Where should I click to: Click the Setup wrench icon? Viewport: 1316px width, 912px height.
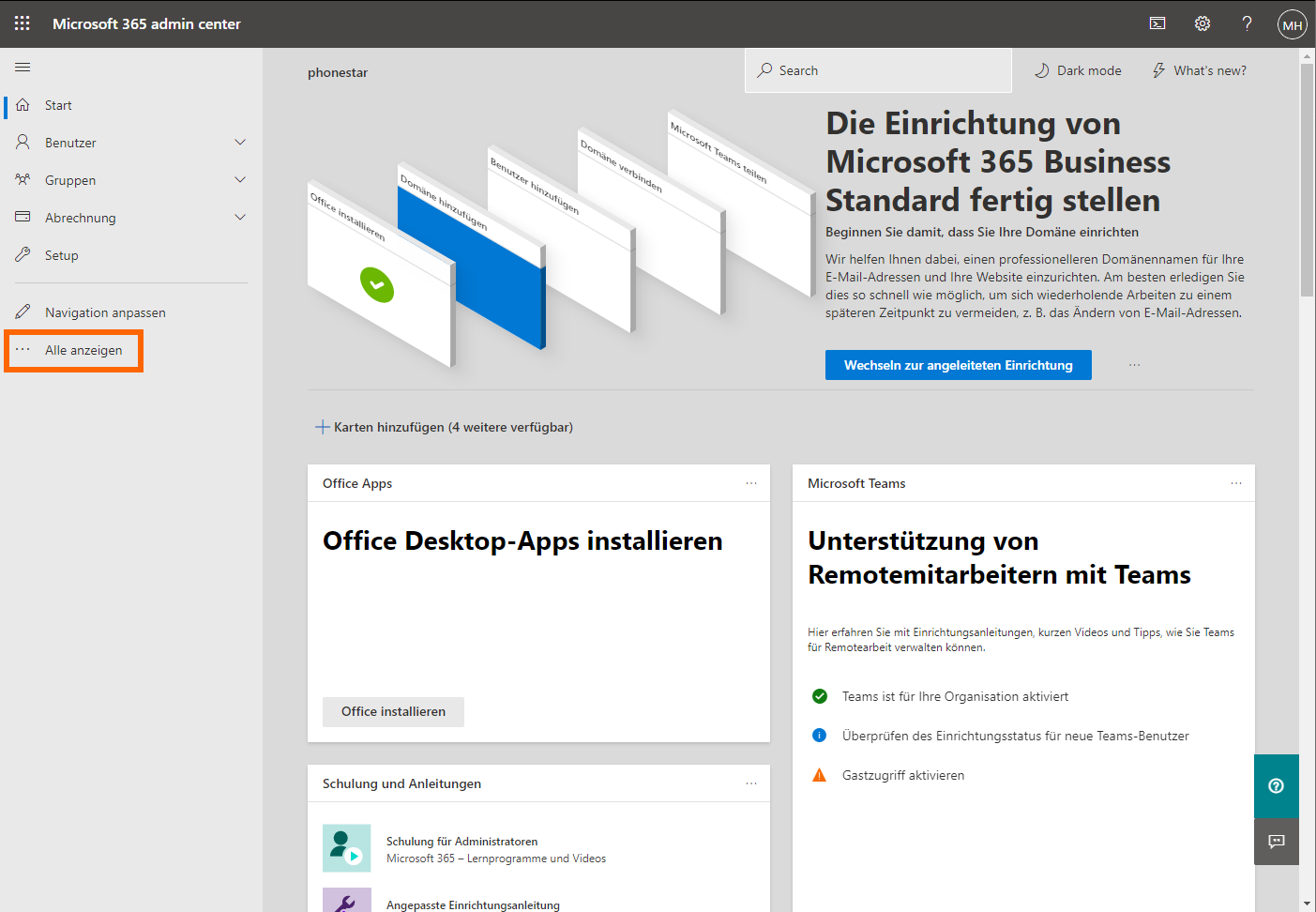(23, 254)
